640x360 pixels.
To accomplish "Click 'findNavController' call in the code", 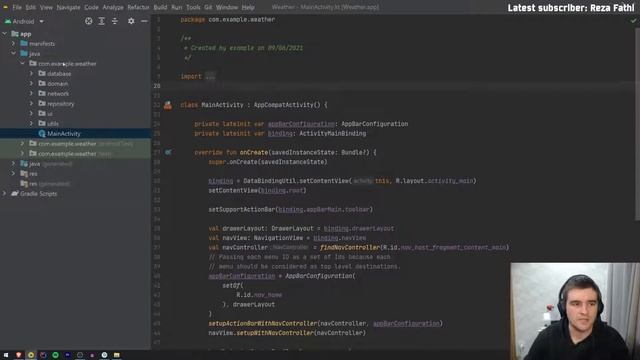I will click(x=350, y=247).
